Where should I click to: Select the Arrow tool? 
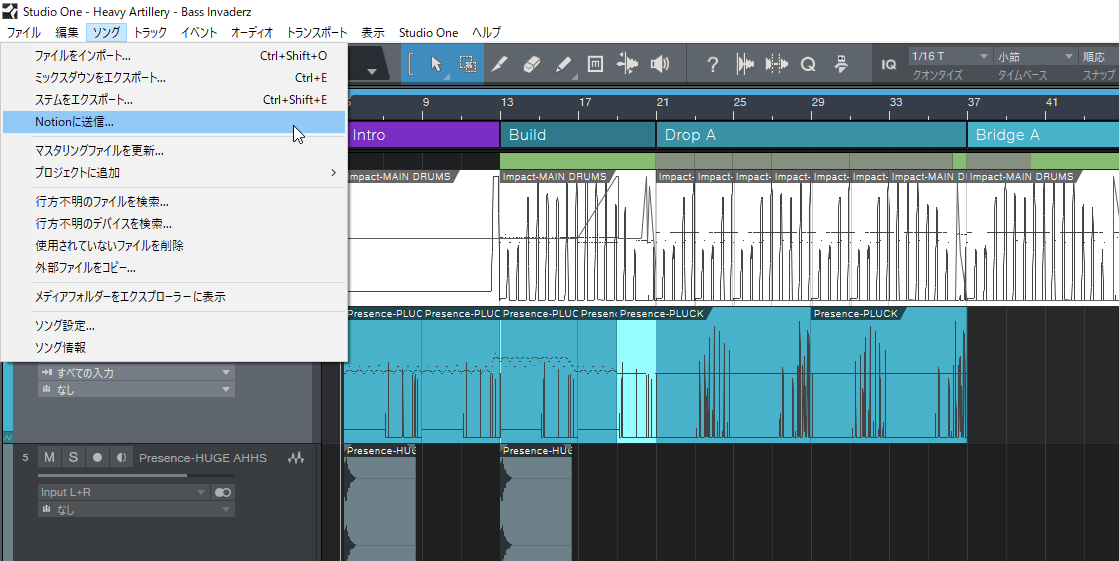tap(436, 64)
